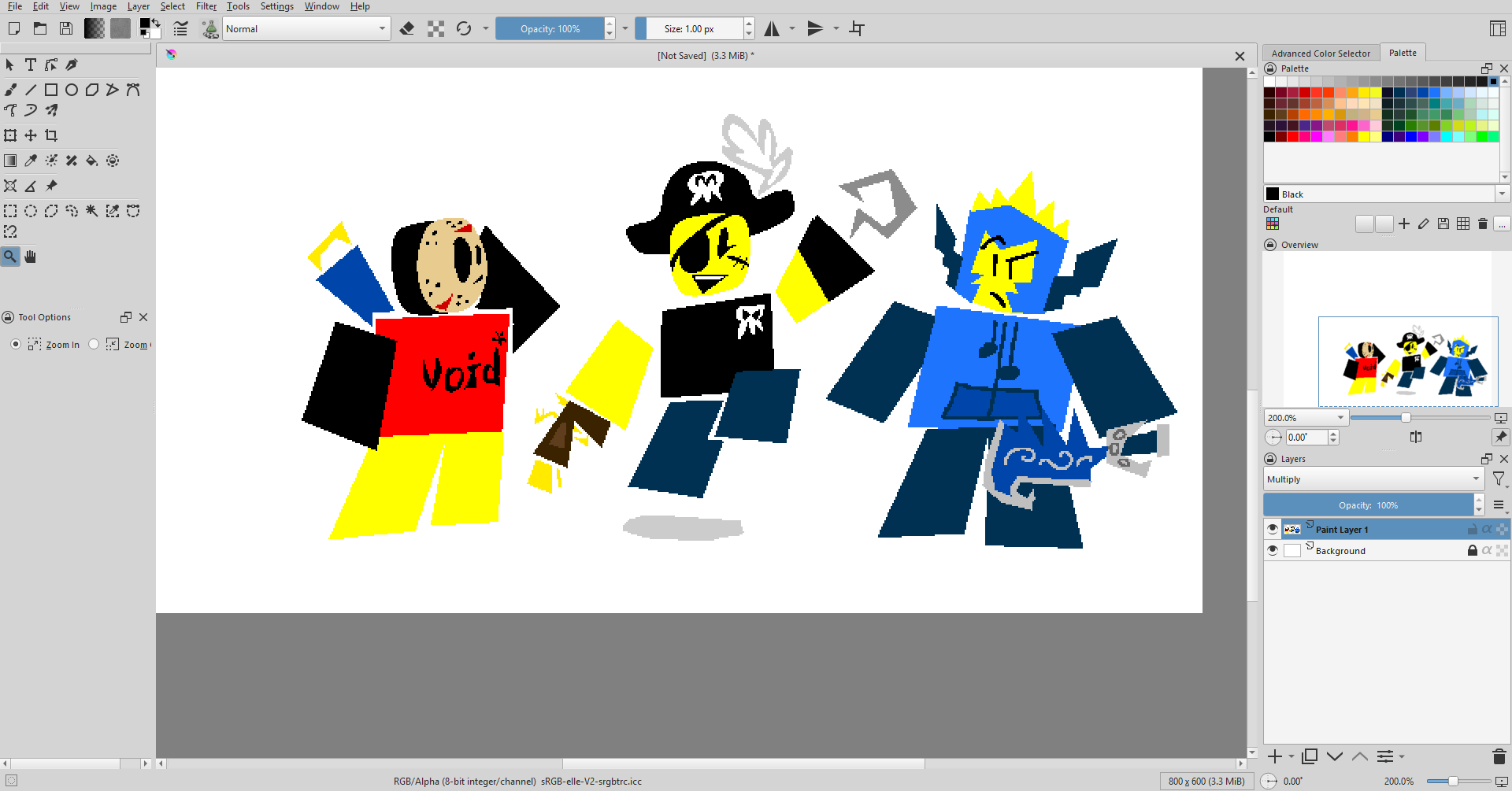
Task: Select the Freehand Brush tool
Action: 10,90
